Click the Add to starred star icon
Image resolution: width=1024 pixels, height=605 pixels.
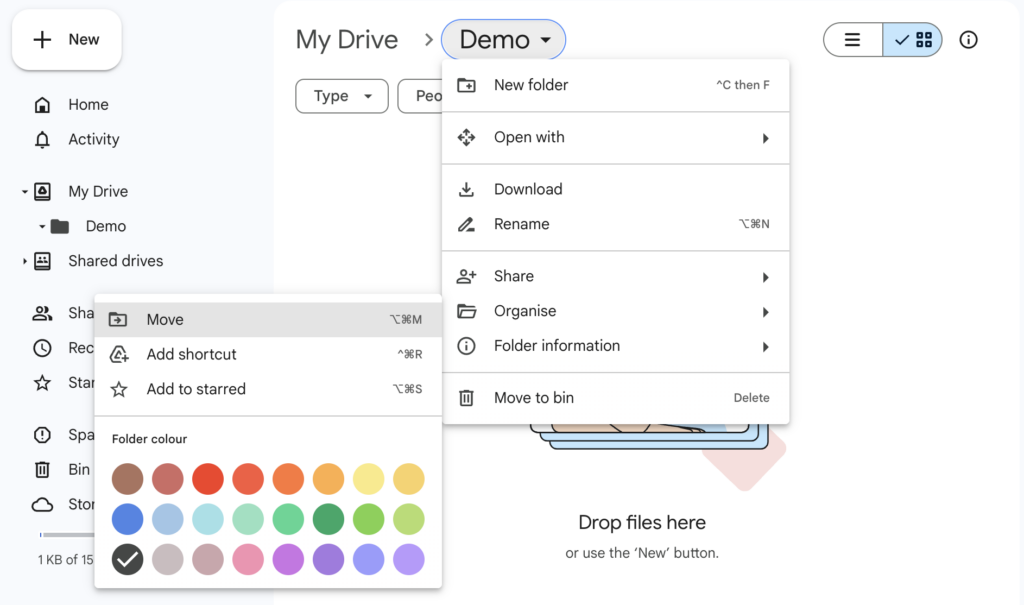point(119,390)
